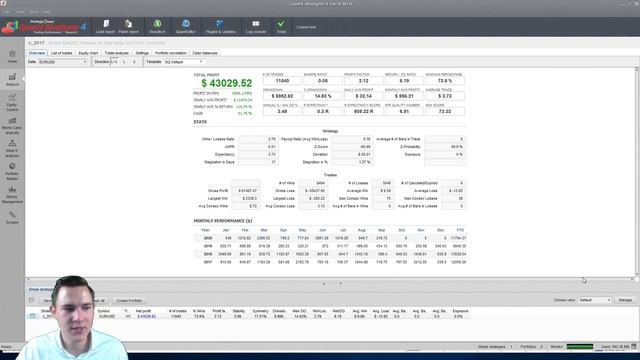
Task: Click the number of trades value 11040
Action: click(282, 81)
